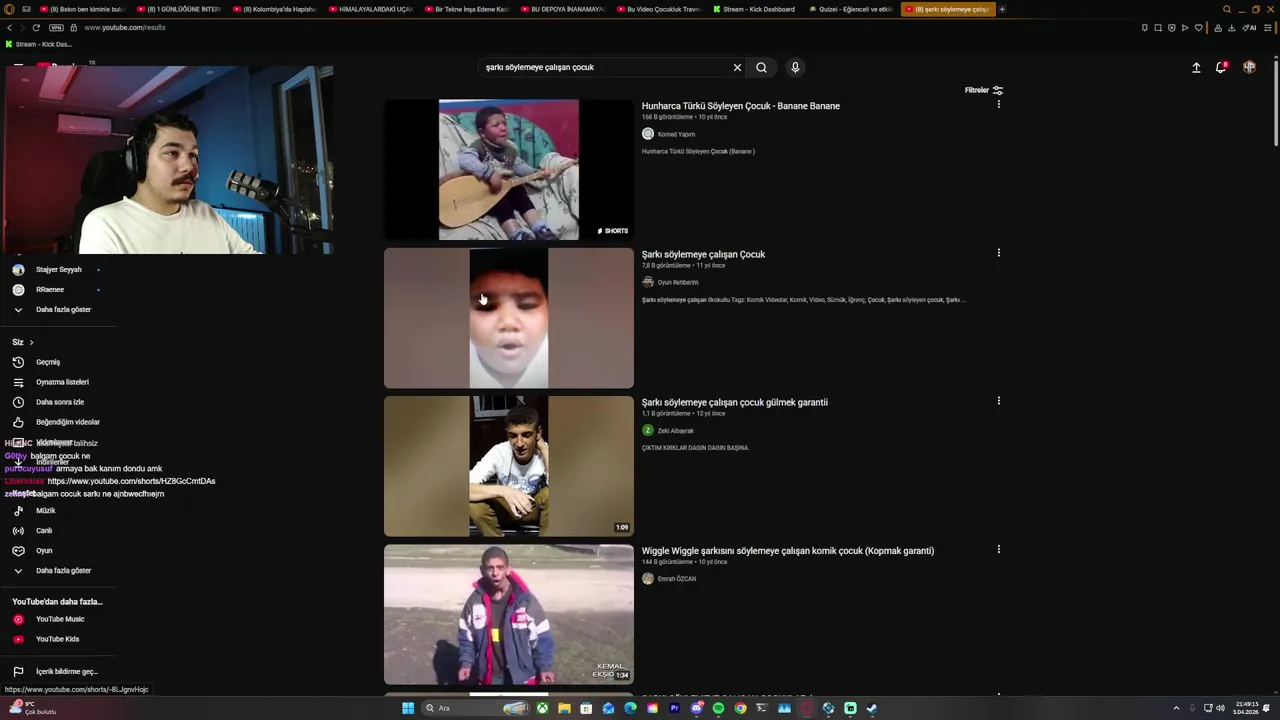Play the 'Şarkı söylemeye çalışan Çocuk' thumbnail
Screen dimensions: 1280x720
point(509,318)
